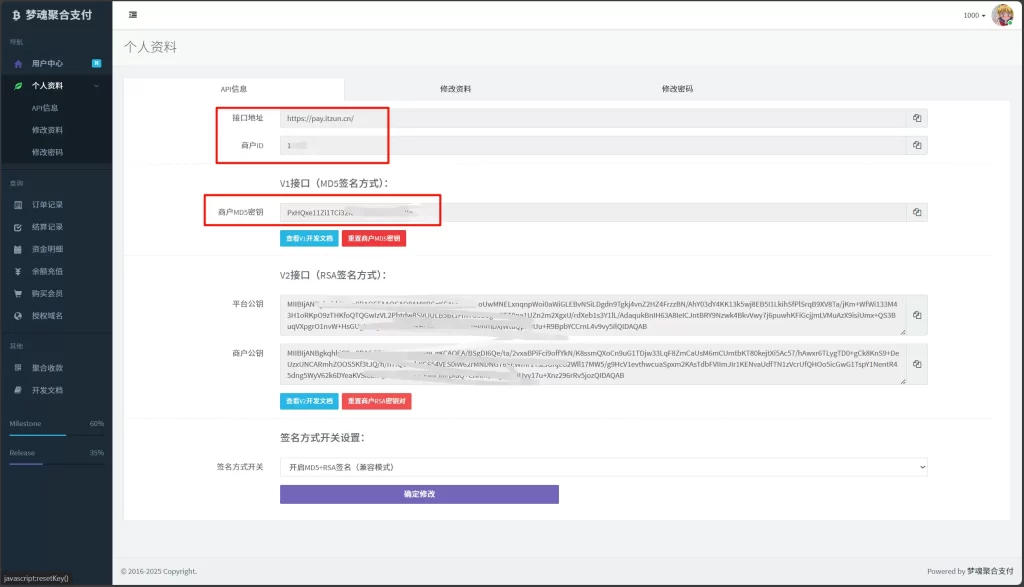Copy the 商户MD5密钥 with copy icon
Viewport: 1024px width, 587px height.
(x=915, y=212)
